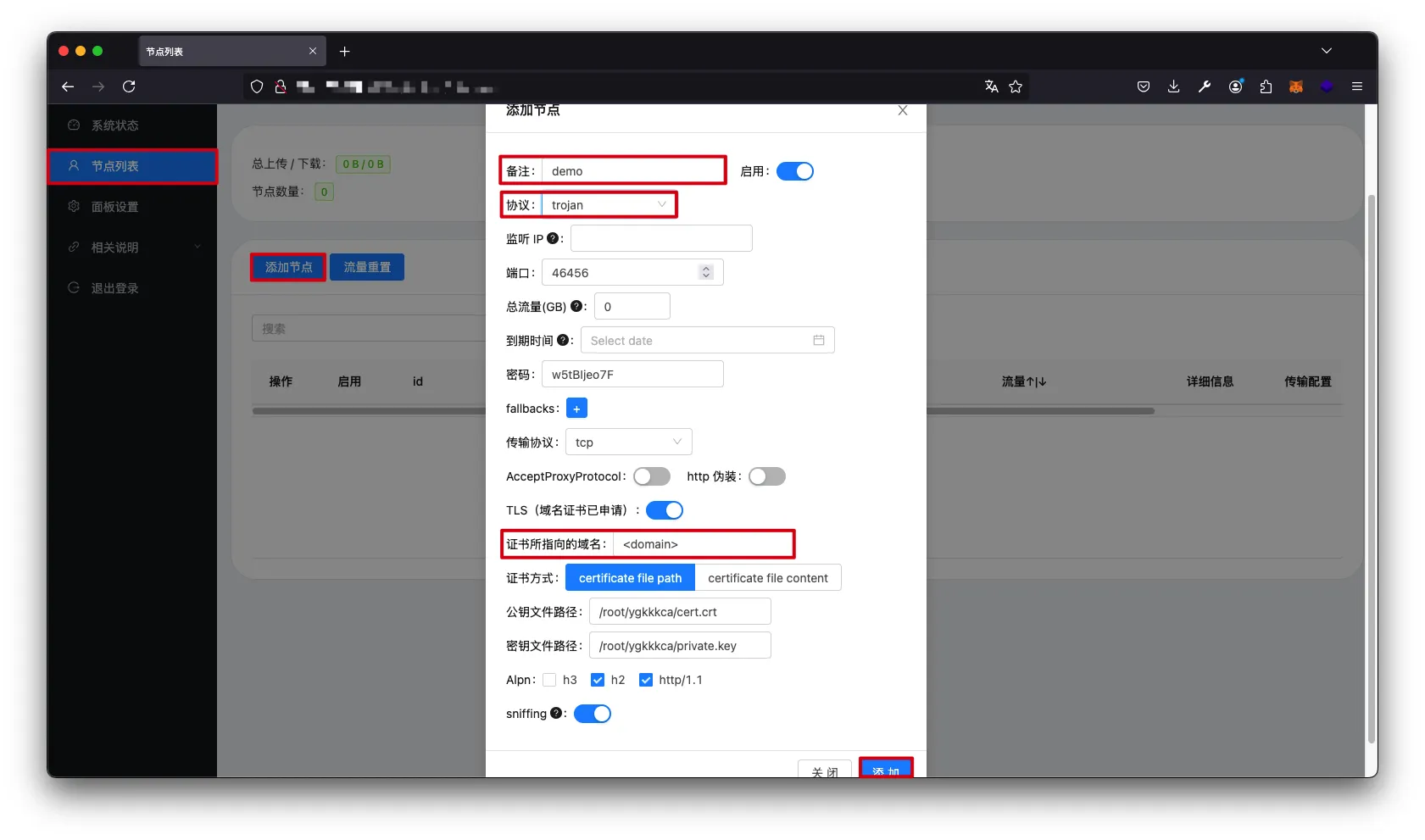Open 面板设置 in the sidebar menu
Image resolution: width=1425 pixels, height=840 pixels.
pyautogui.click(x=114, y=207)
